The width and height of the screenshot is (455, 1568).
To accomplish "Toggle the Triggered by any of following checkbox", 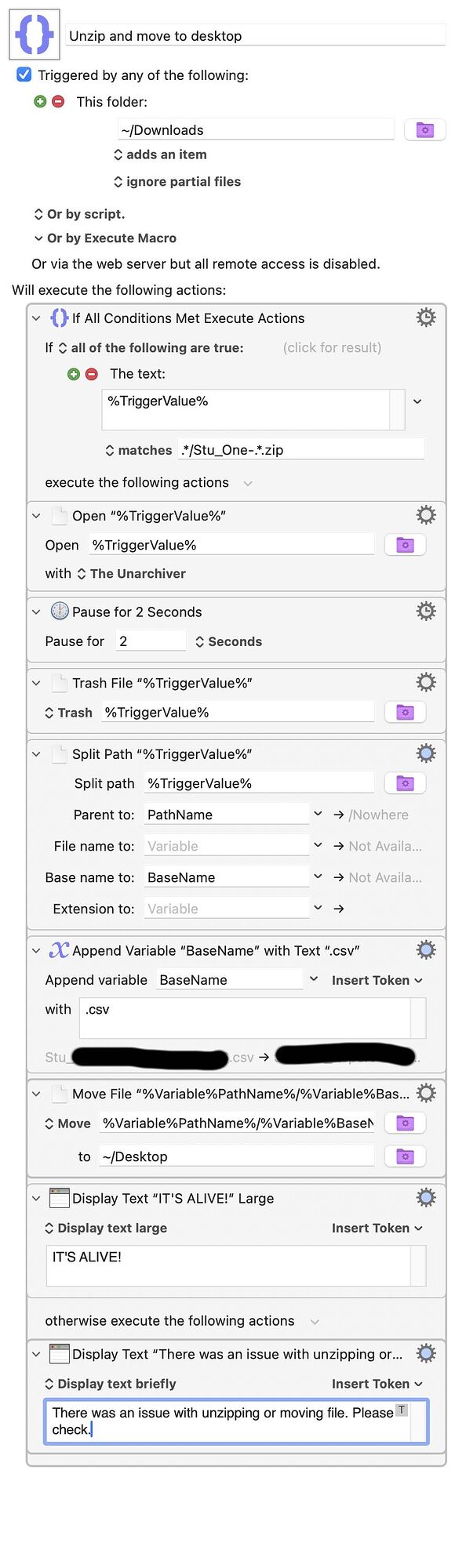I will tap(24, 75).
